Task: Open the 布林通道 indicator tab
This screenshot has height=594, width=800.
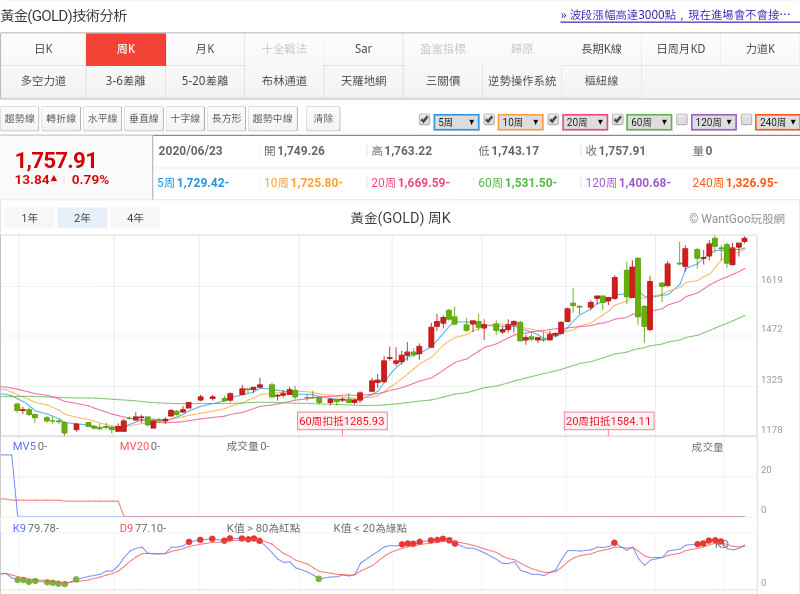Action: pos(284,80)
